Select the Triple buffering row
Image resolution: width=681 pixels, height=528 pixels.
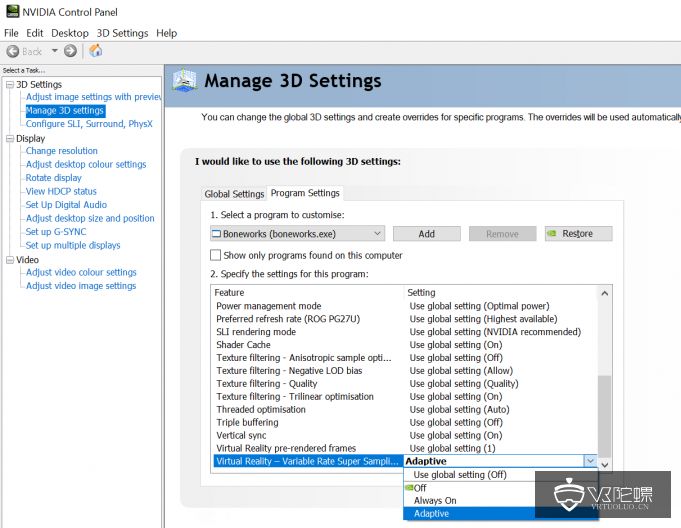click(x=405, y=422)
